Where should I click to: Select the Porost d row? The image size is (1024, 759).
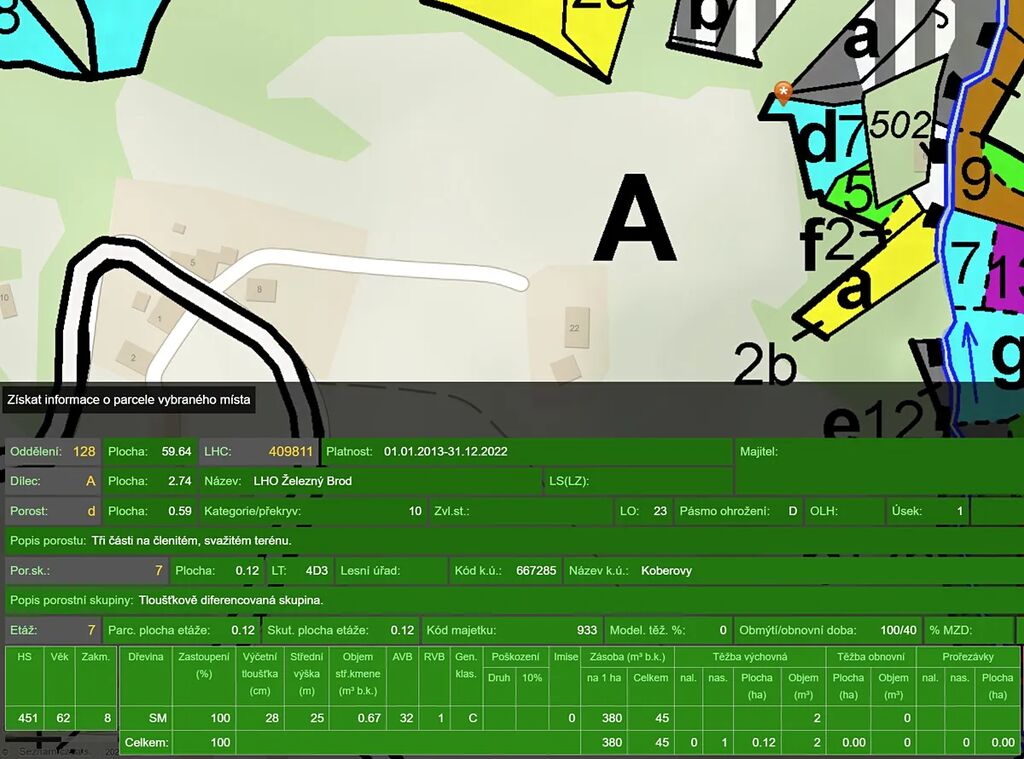pos(53,511)
